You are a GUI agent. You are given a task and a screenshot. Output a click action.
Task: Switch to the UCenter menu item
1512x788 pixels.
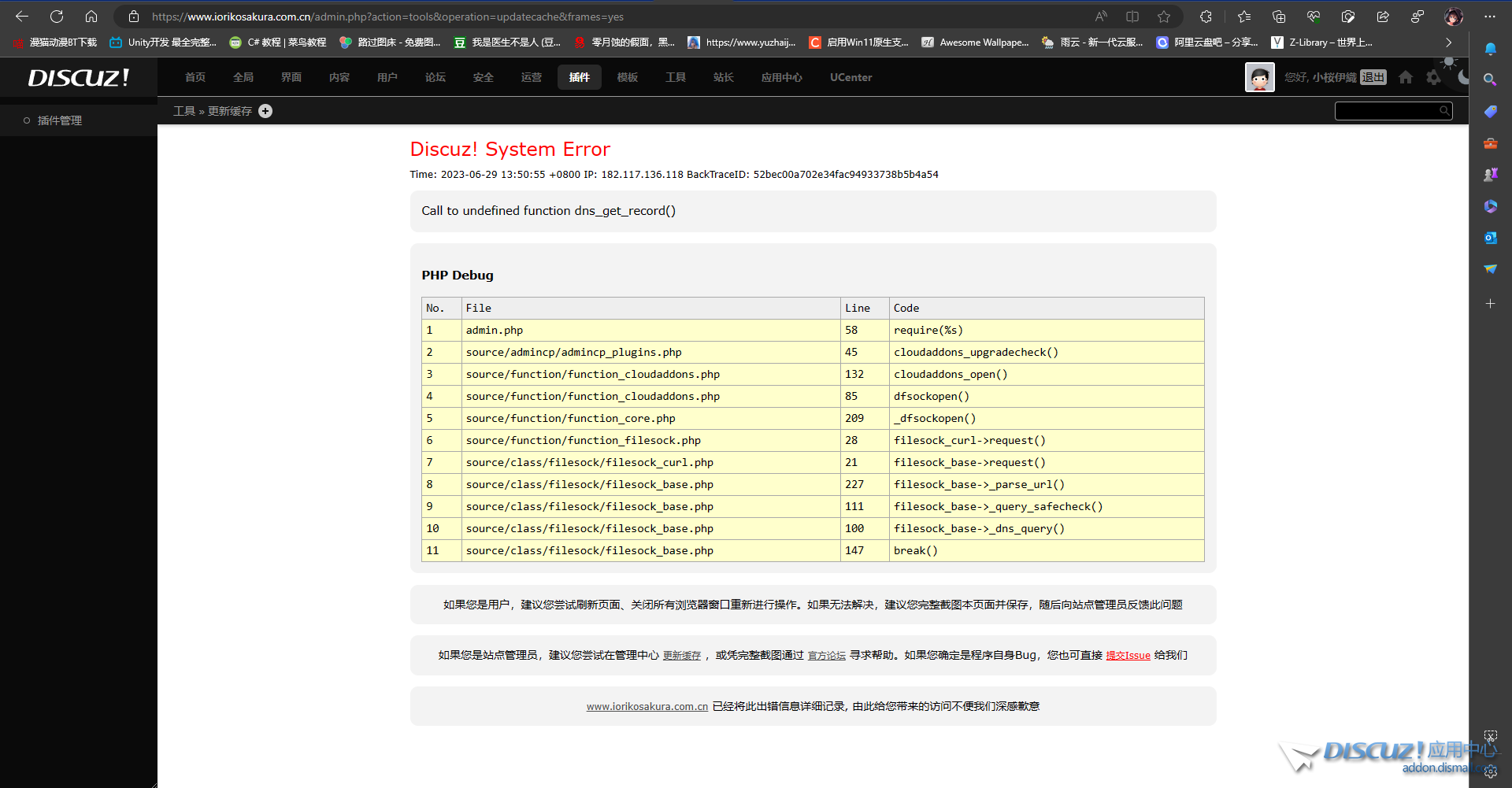(850, 77)
